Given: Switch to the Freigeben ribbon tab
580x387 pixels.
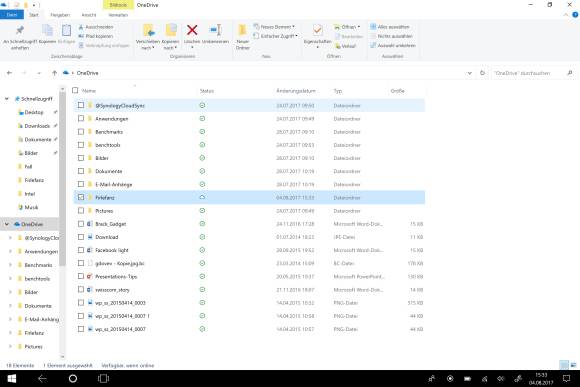Looking at the screenshot, I should point(60,15).
